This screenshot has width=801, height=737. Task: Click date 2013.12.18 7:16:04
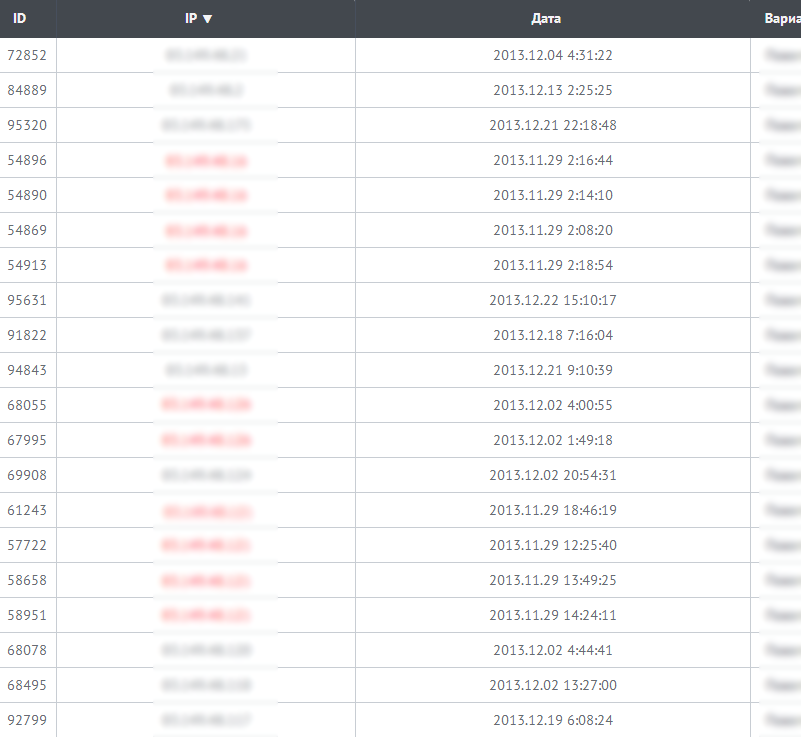point(553,335)
